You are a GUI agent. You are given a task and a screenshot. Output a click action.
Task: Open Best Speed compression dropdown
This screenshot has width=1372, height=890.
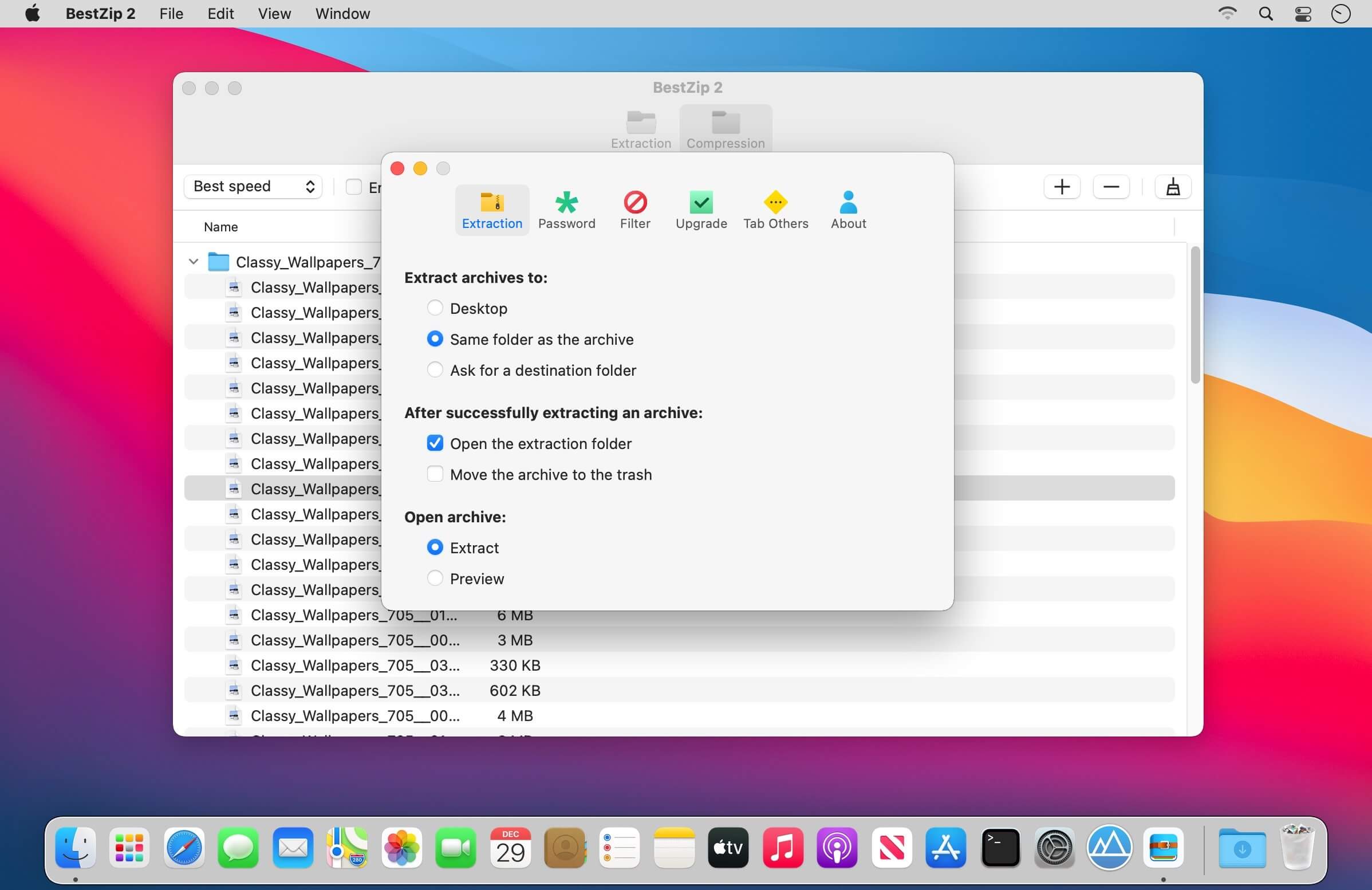tap(253, 186)
